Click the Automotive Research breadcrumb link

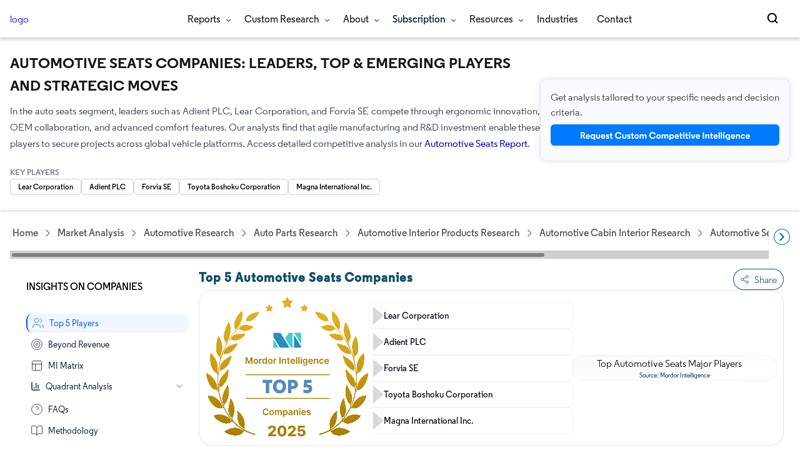[189, 233]
